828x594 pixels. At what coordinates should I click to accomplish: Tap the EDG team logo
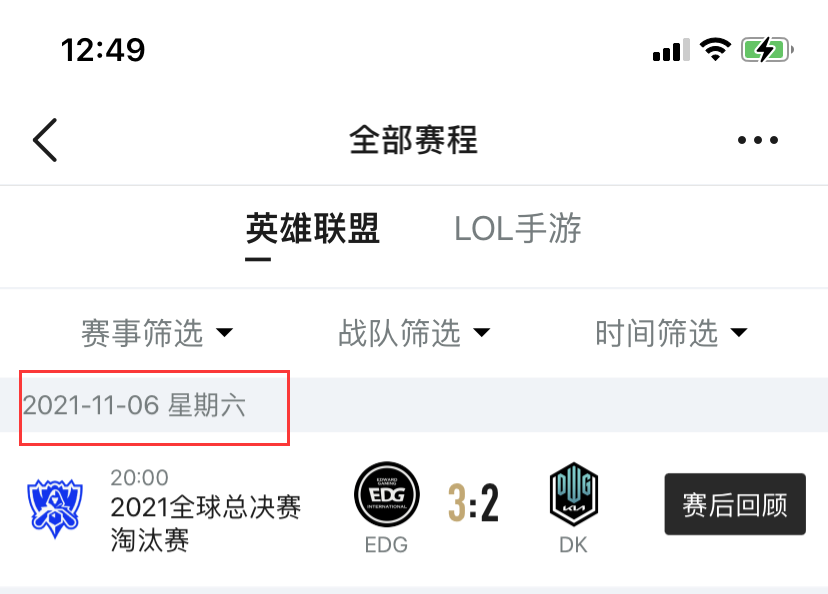387,494
